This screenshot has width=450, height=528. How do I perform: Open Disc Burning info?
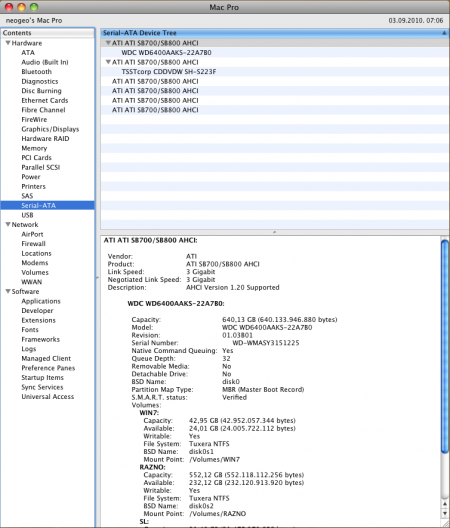point(41,91)
